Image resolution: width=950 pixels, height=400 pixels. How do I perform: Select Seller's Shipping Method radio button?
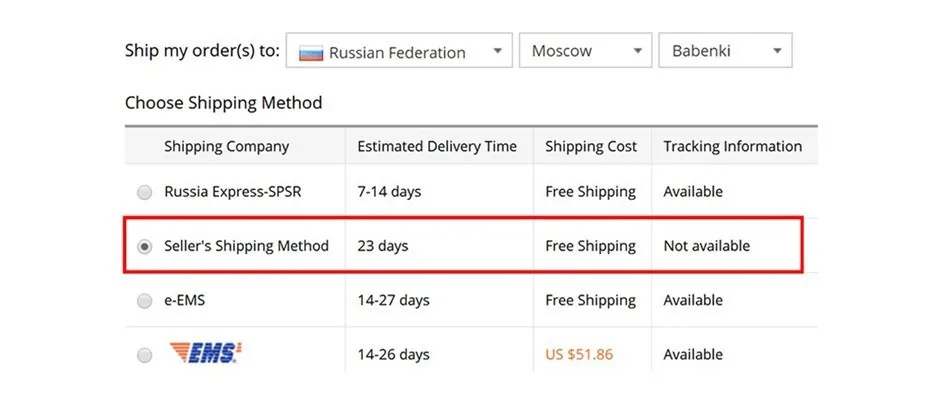point(145,246)
